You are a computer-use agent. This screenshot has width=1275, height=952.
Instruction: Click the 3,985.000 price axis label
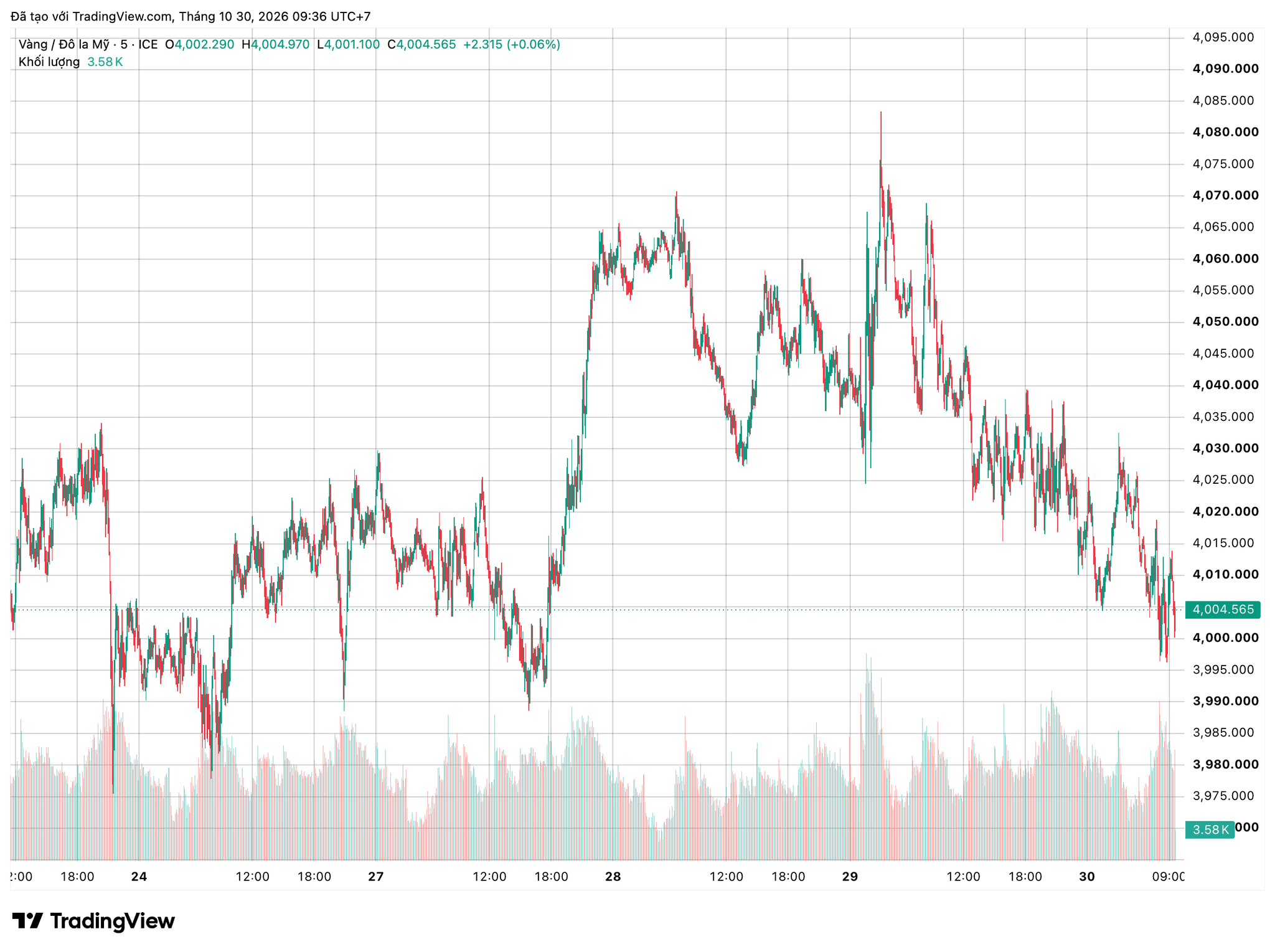(x=1223, y=733)
